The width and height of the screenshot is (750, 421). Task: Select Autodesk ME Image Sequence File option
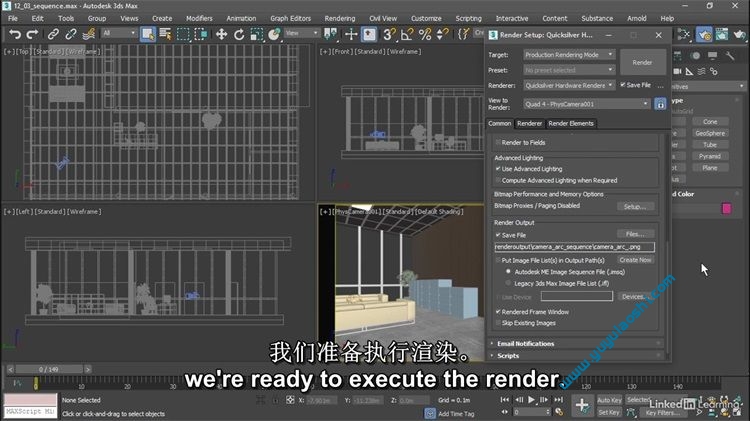pyautogui.click(x=508, y=272)
